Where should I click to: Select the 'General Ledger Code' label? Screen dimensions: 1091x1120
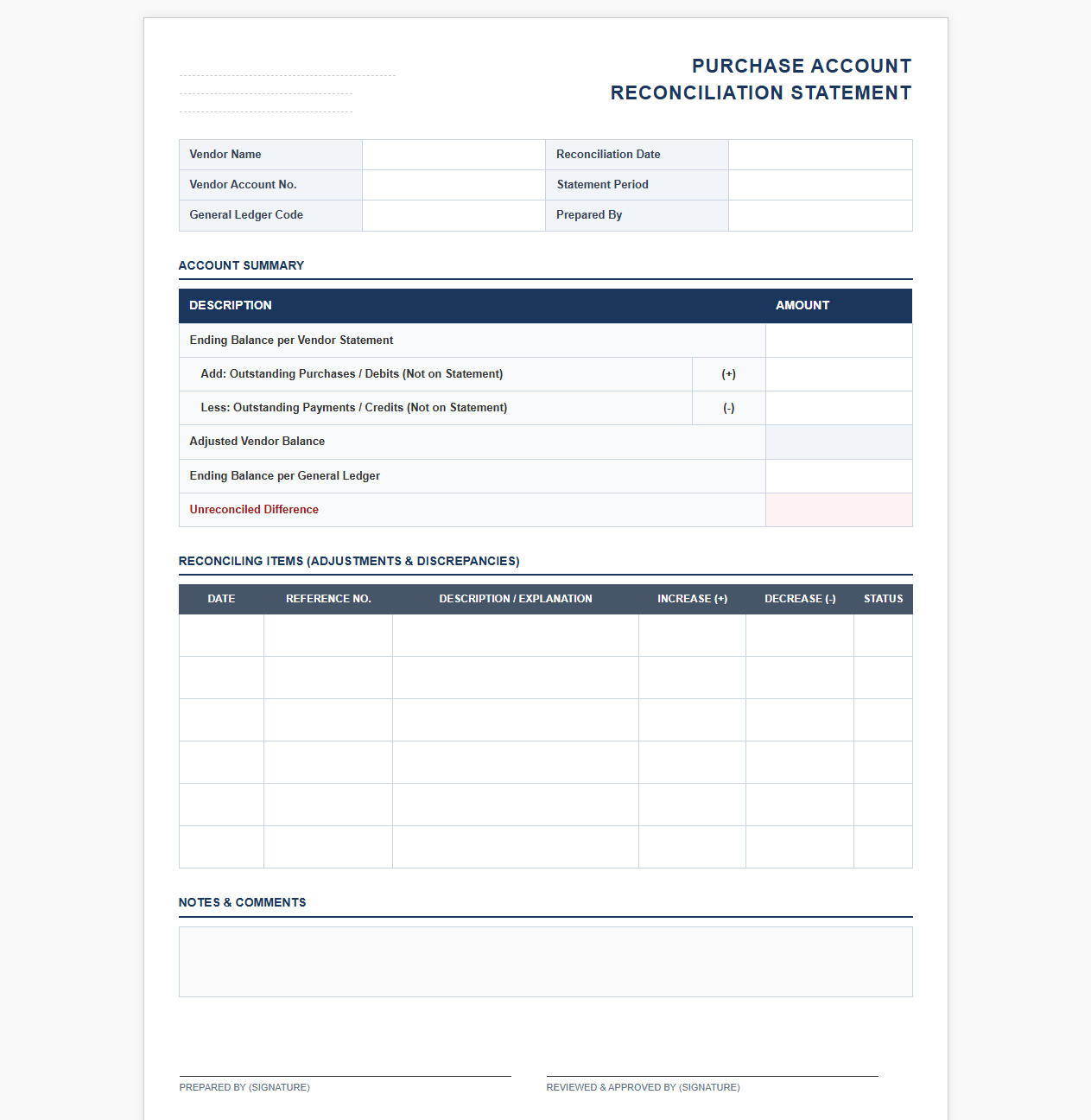(x=246, y=214)
